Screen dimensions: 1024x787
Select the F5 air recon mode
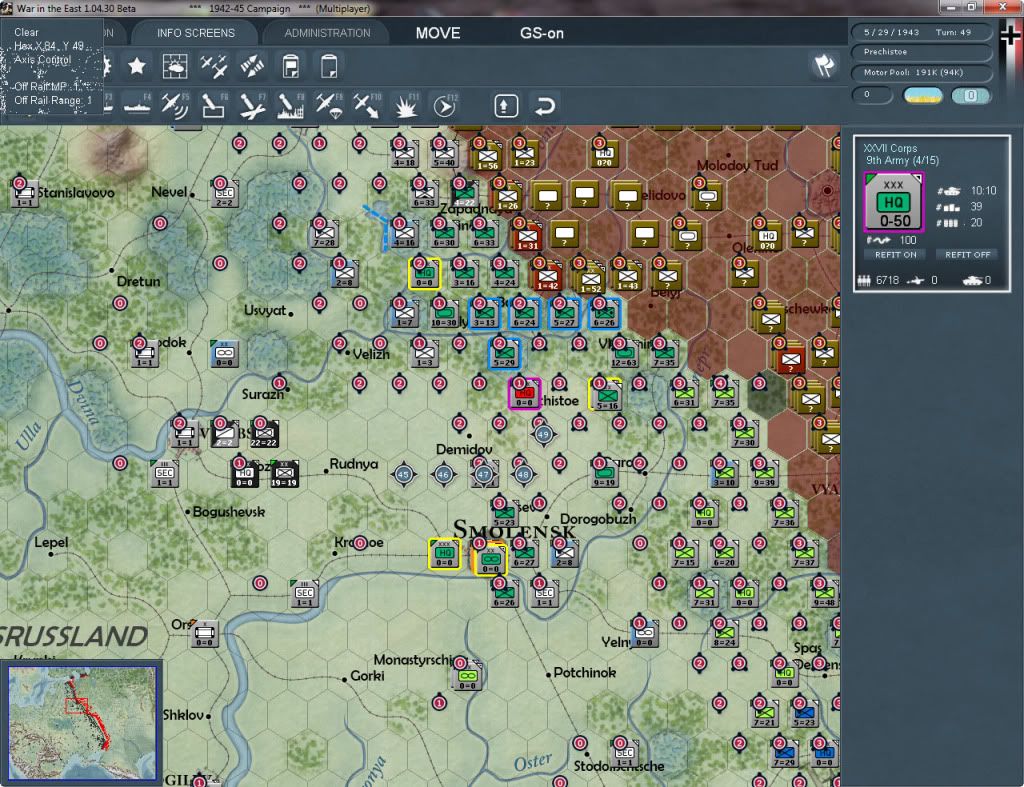coord(175,106)
